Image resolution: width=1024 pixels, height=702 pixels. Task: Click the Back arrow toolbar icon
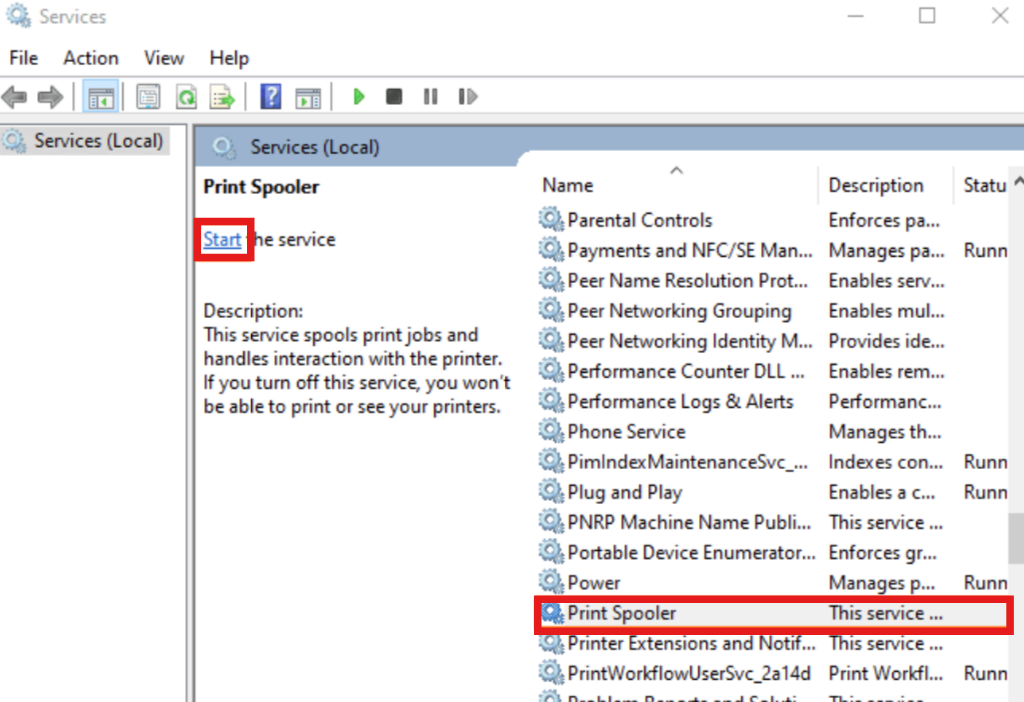click(14, 97)
